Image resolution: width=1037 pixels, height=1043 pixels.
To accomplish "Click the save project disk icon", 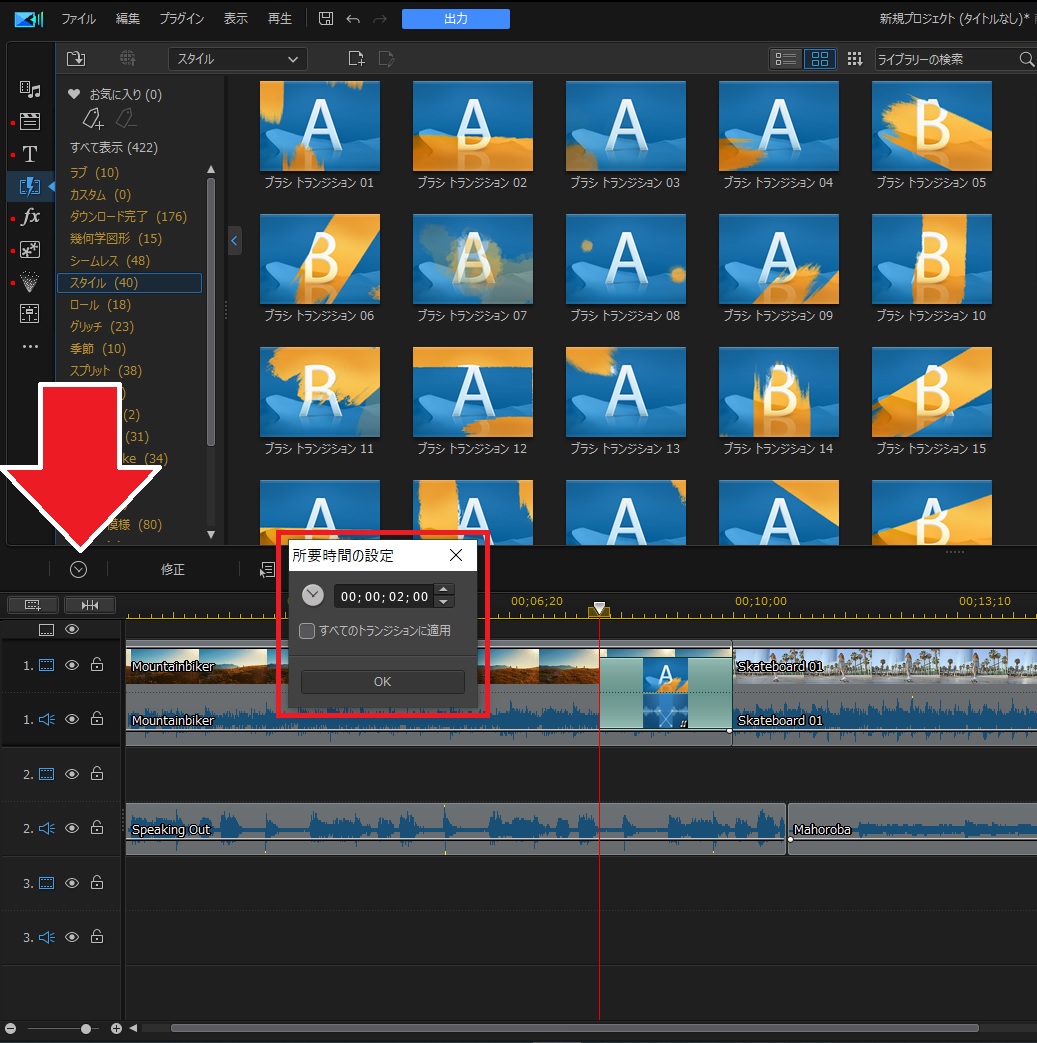I will pyautogui.click(x=326, y=19).
